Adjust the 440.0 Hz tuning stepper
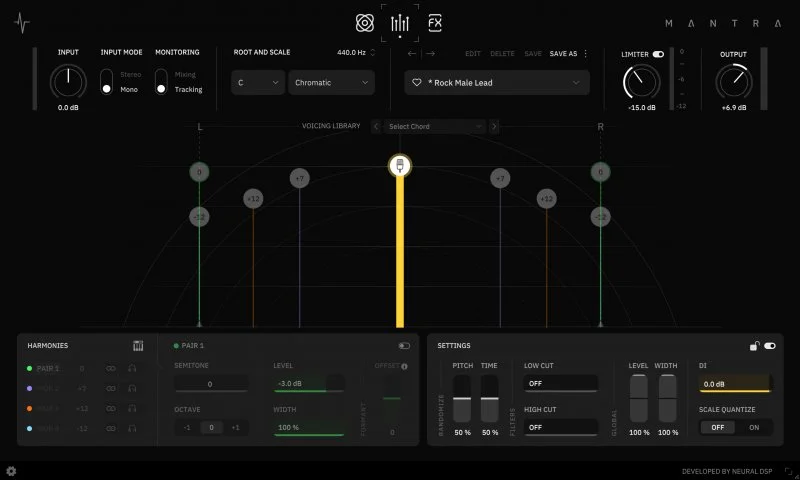 coord(372,53)
